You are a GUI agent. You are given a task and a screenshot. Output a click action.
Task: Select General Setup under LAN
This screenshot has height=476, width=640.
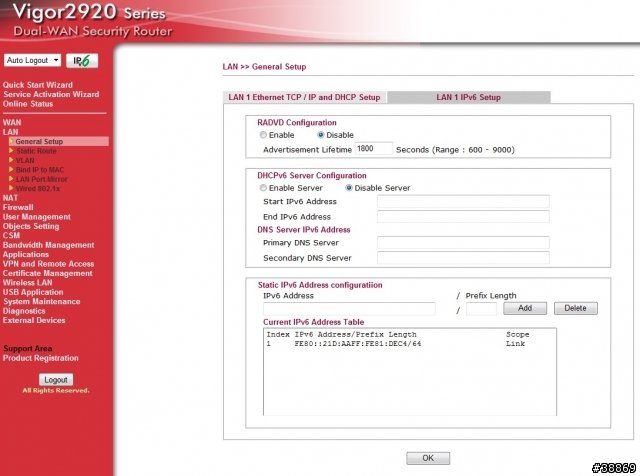tap(39, 142)
